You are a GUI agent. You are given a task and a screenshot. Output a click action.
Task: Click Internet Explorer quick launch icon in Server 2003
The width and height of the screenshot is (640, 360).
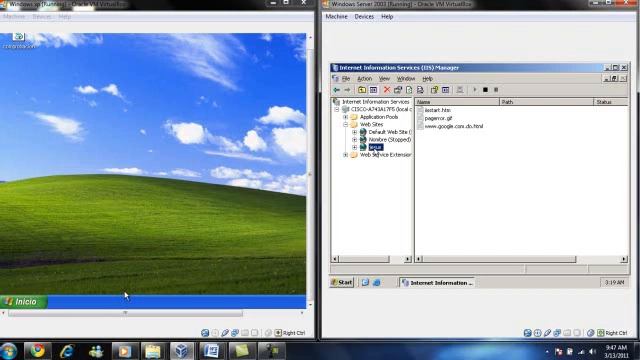click(377, 282)
